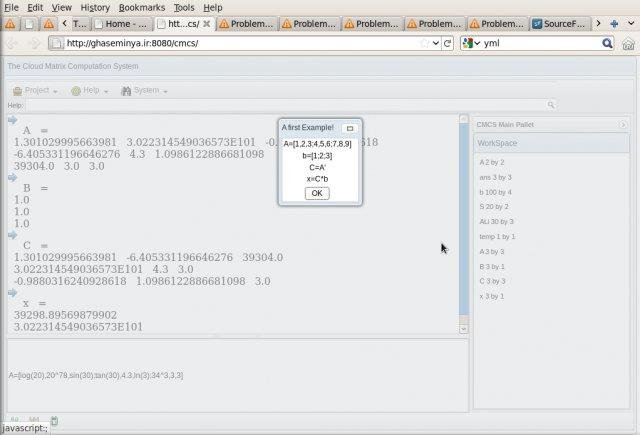This screenshot has width=640, height=435.
Task: Open the browser View menu
Action: (62, 7)
